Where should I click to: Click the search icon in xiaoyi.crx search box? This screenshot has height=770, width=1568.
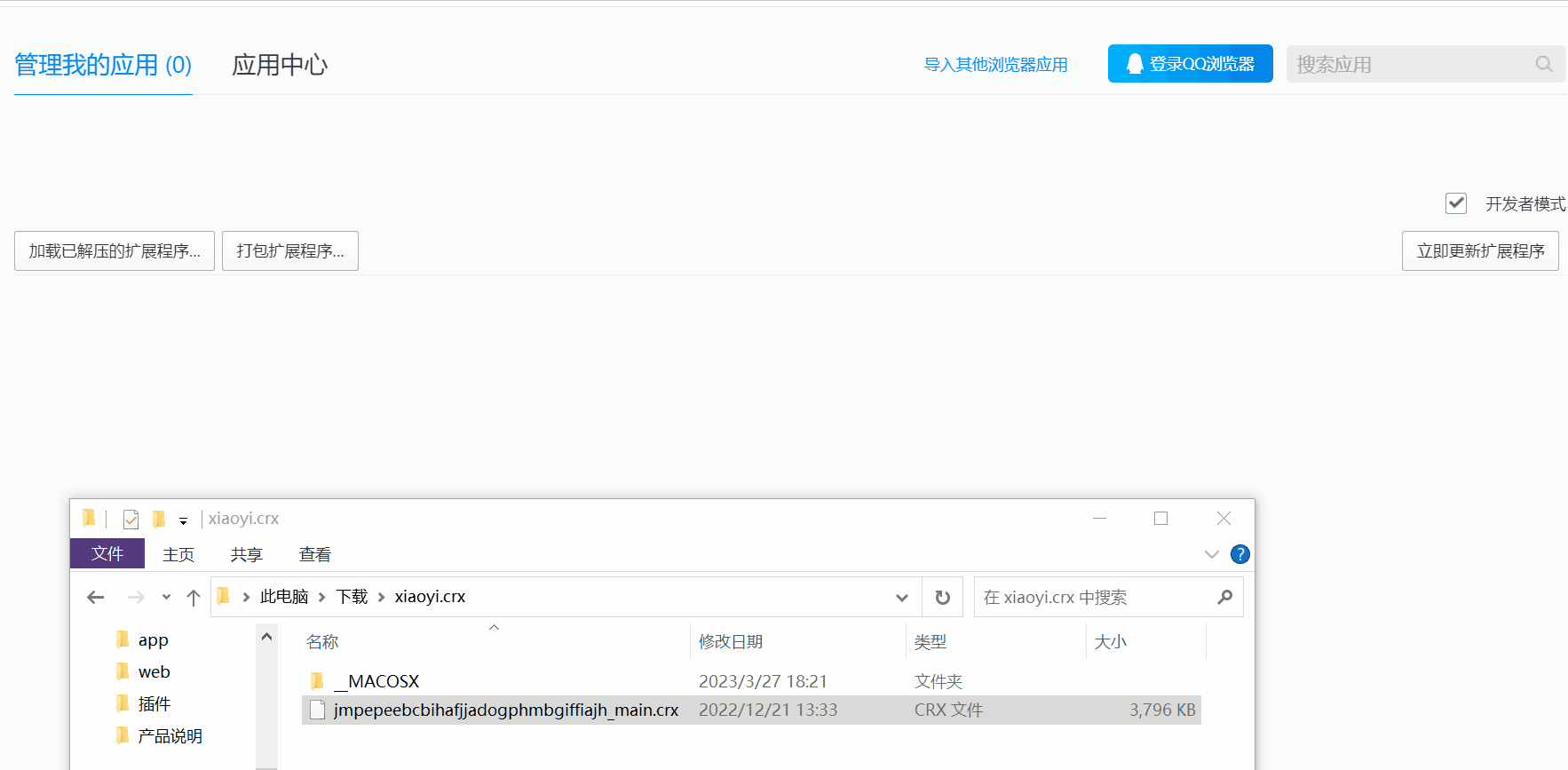[1225, 598]
